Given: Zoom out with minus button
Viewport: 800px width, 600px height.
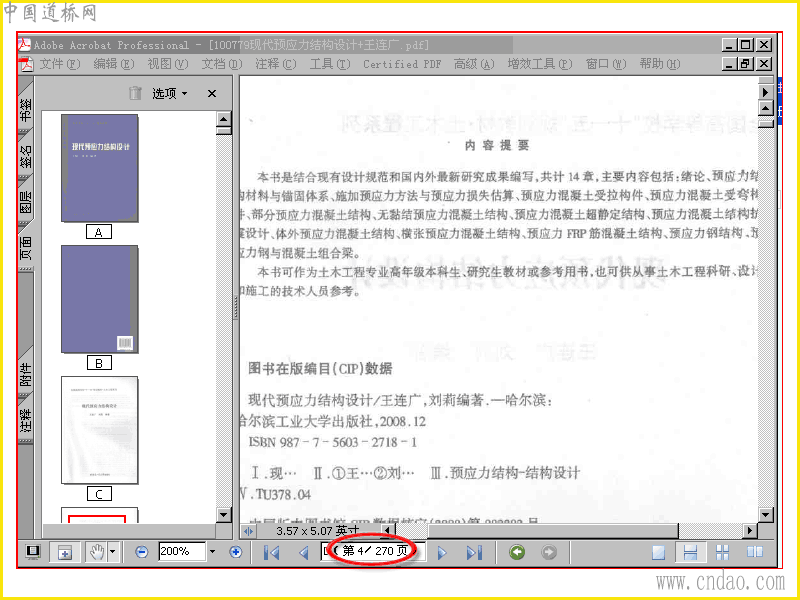Looking at the screenshot, I should click(x=142, y=552).
